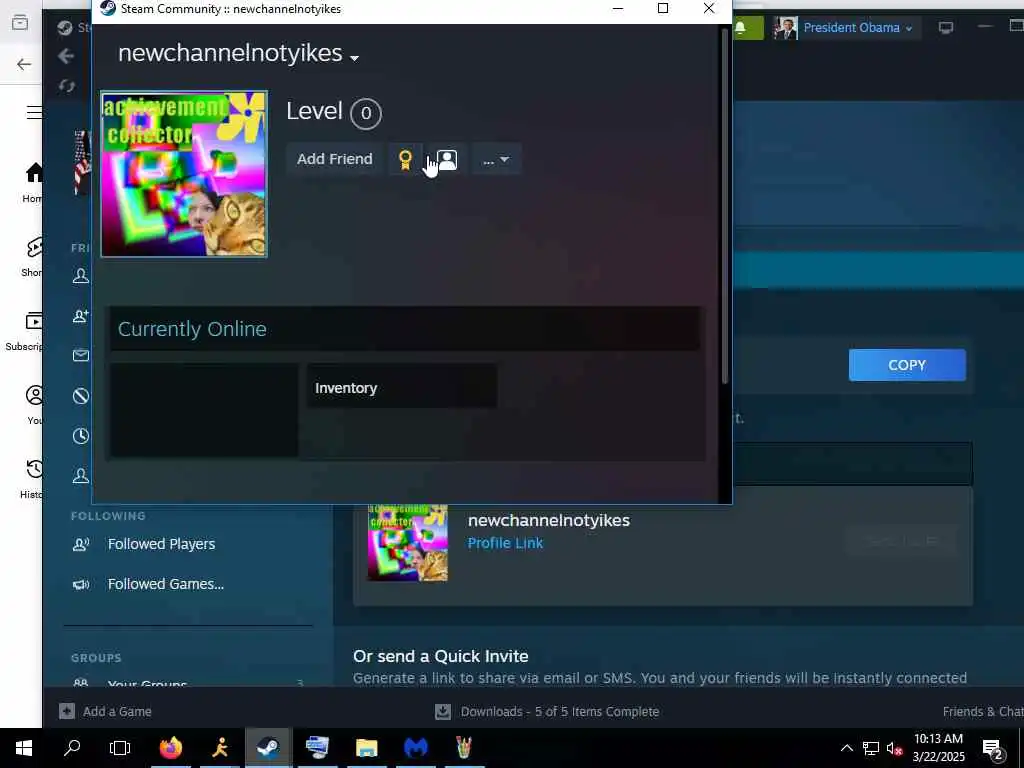Open Malwarebytes taskbar icon
The image size is (1024, 768).
click(415, 748)
